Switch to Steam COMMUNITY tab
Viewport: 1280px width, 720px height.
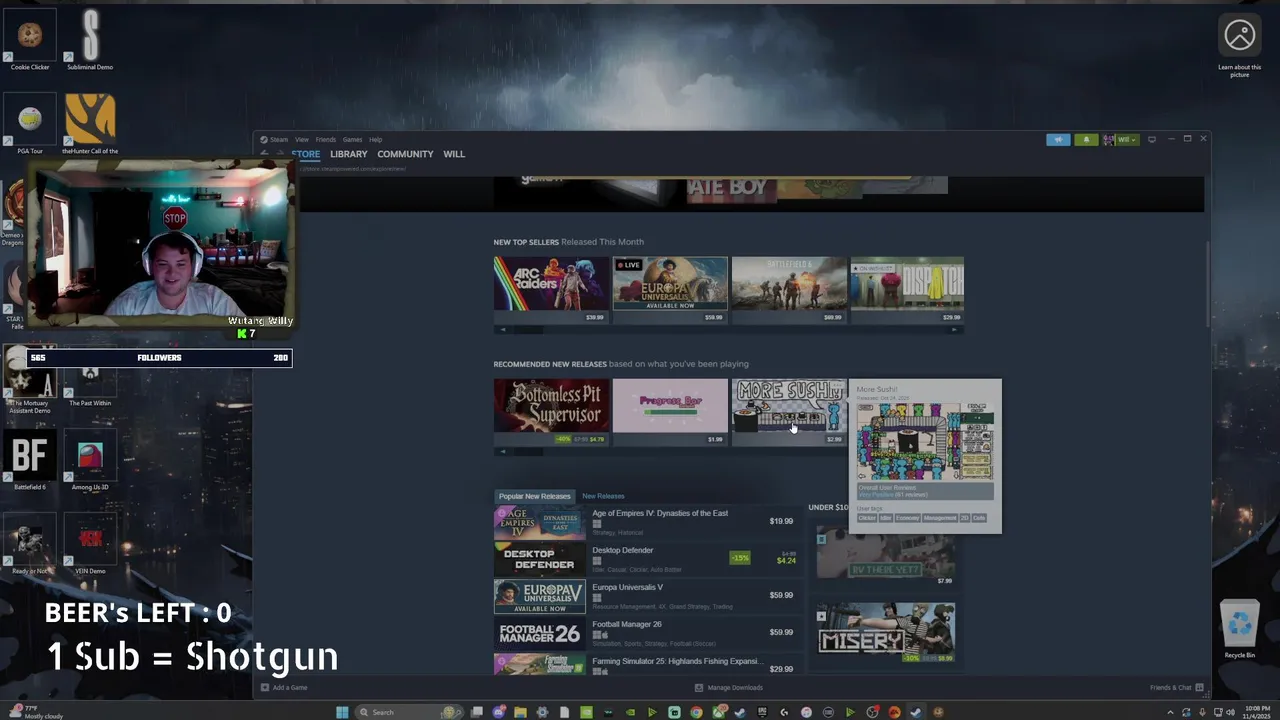405,154
